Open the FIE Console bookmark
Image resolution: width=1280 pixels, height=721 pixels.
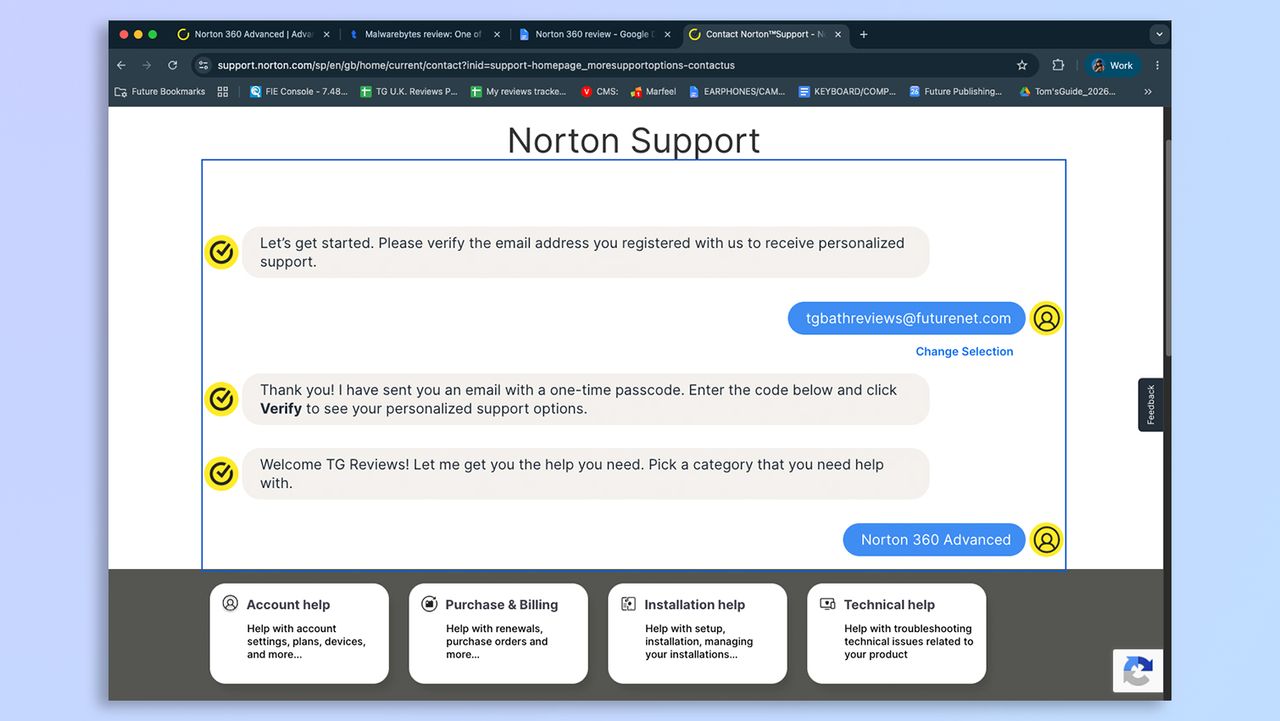[298, 91]
